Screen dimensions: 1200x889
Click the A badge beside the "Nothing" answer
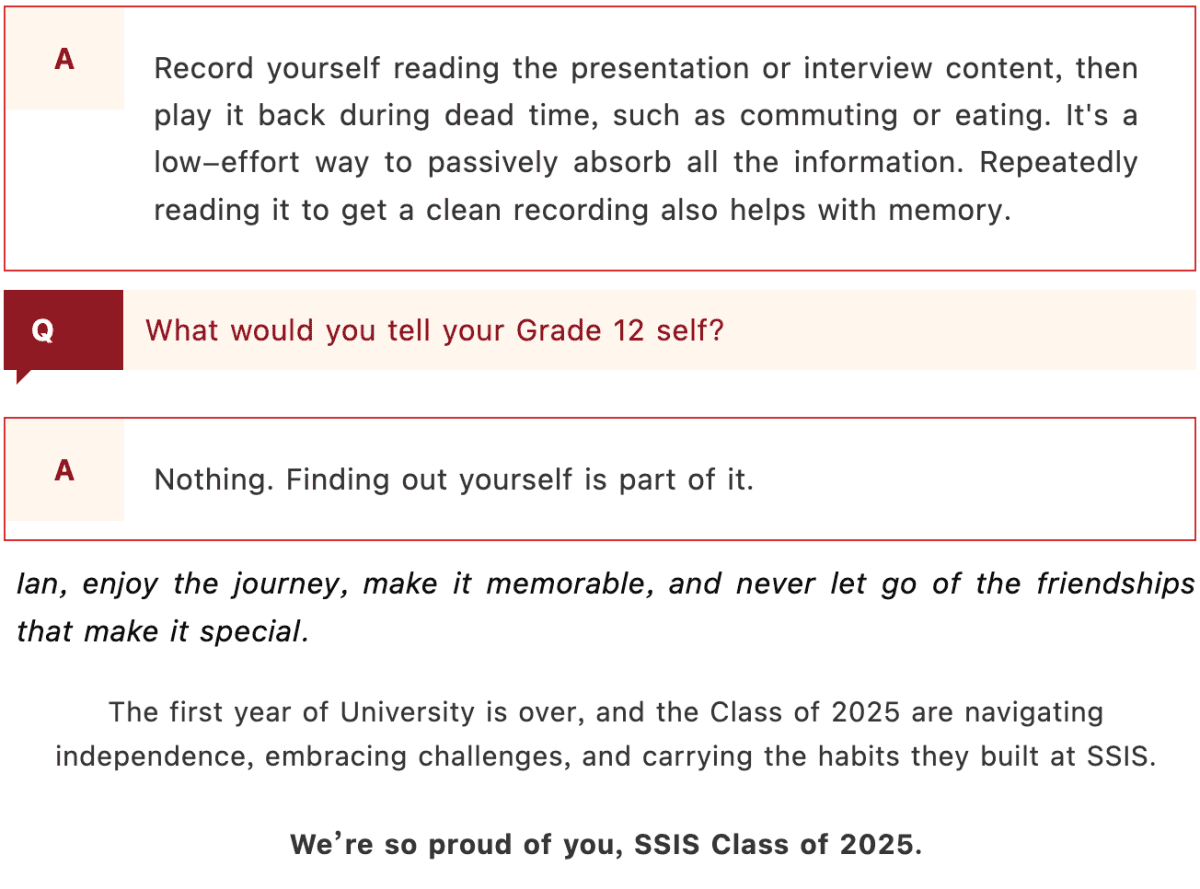[x=65, y=470]
